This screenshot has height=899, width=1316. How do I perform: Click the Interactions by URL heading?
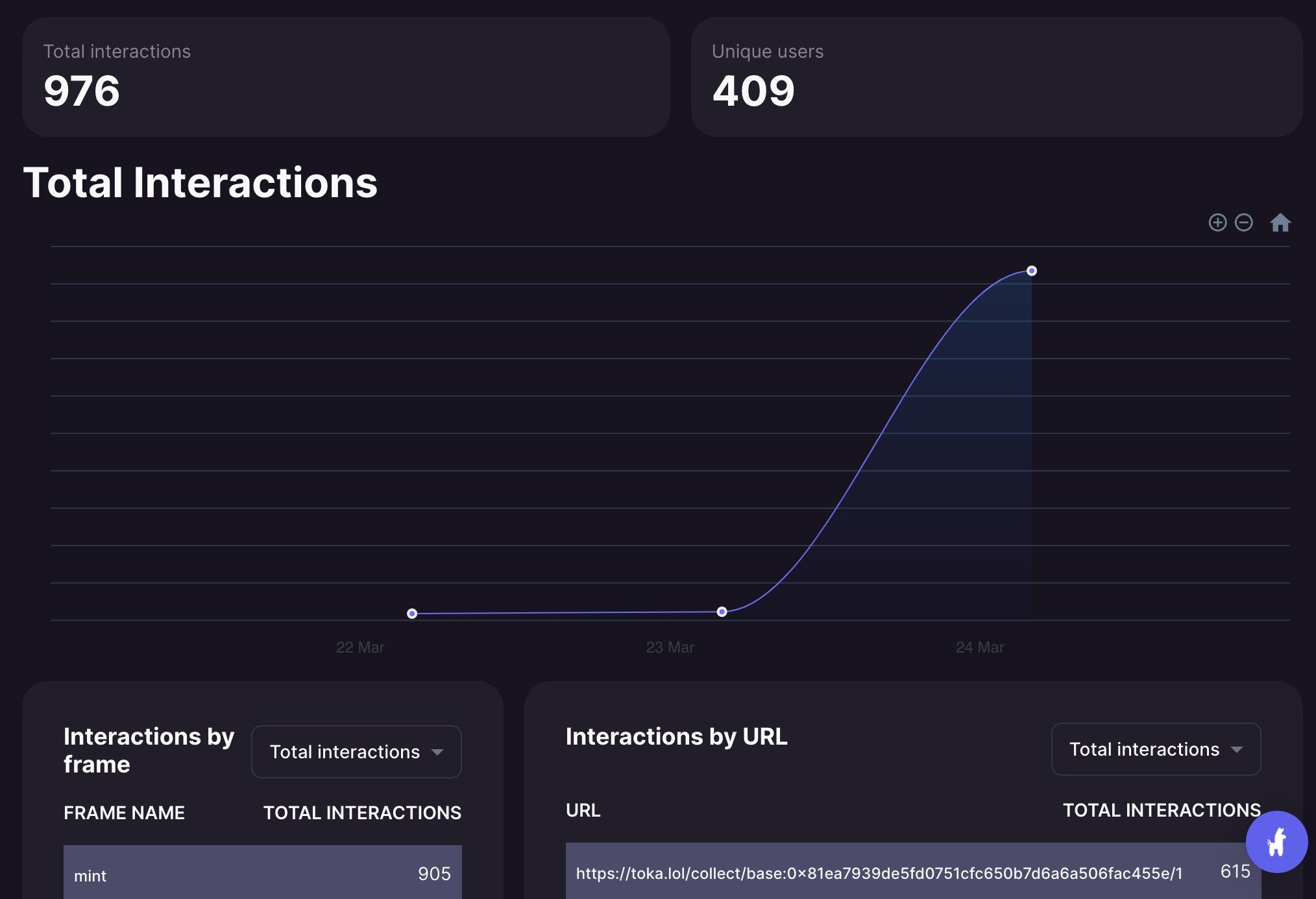(676, 736)
